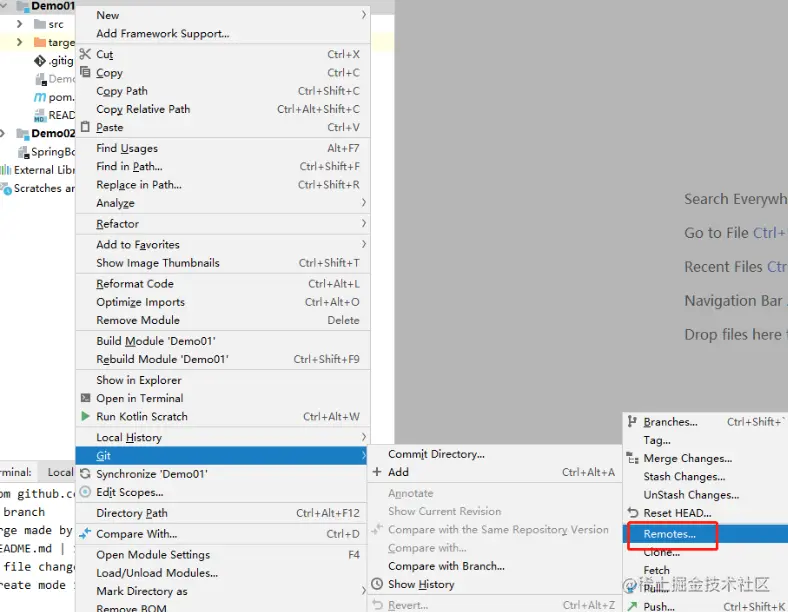Select Reformat Code entry
788x612 pixels.
pyautogui.click(x=223, y=283)
